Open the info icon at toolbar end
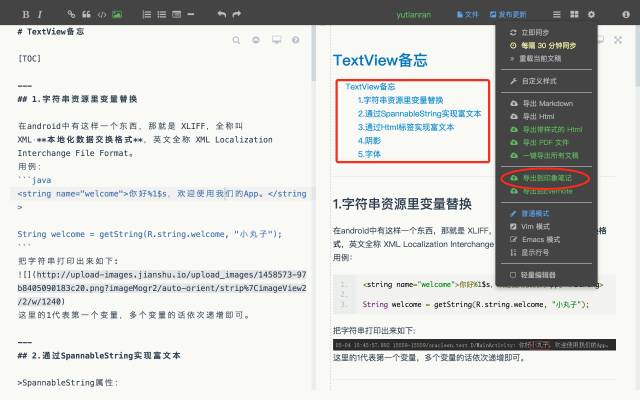The width and height of the screenshot is (640, 400). click(626, 15)
